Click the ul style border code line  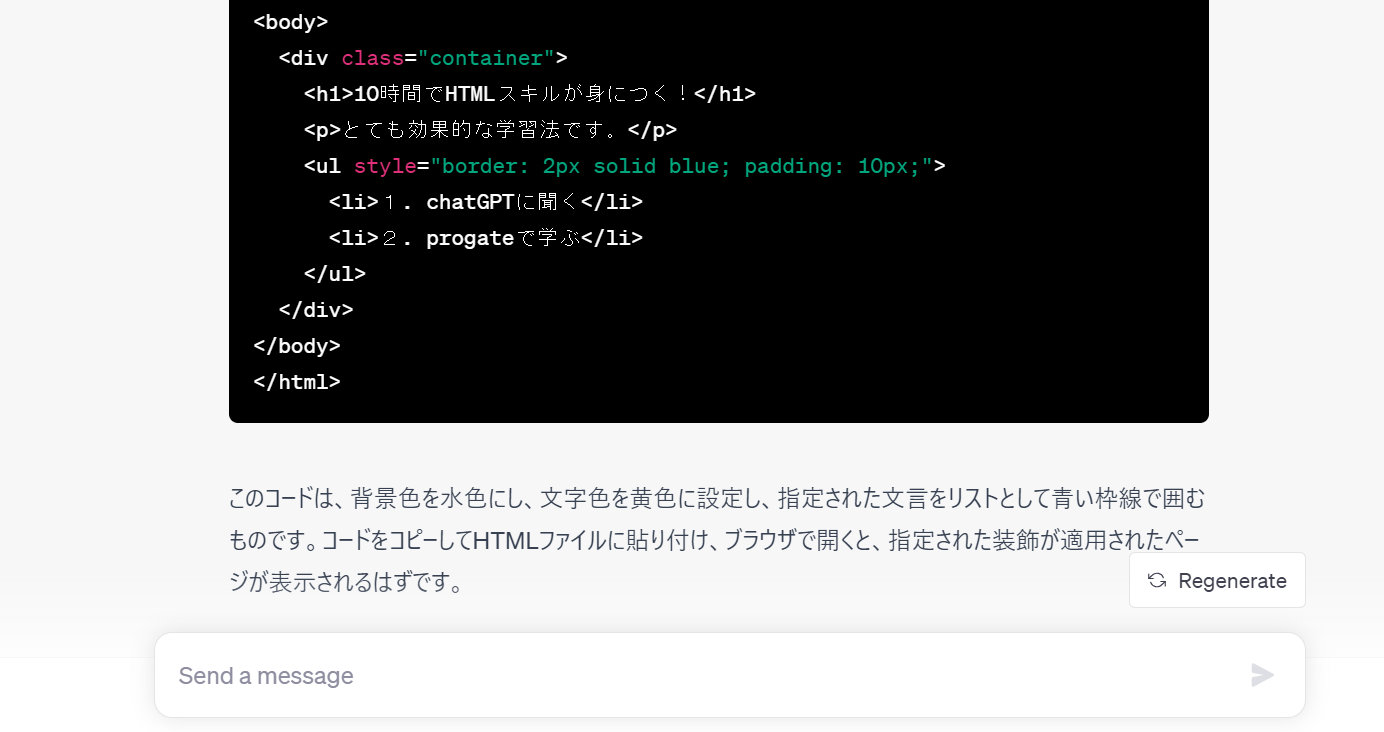coord(625,166)
